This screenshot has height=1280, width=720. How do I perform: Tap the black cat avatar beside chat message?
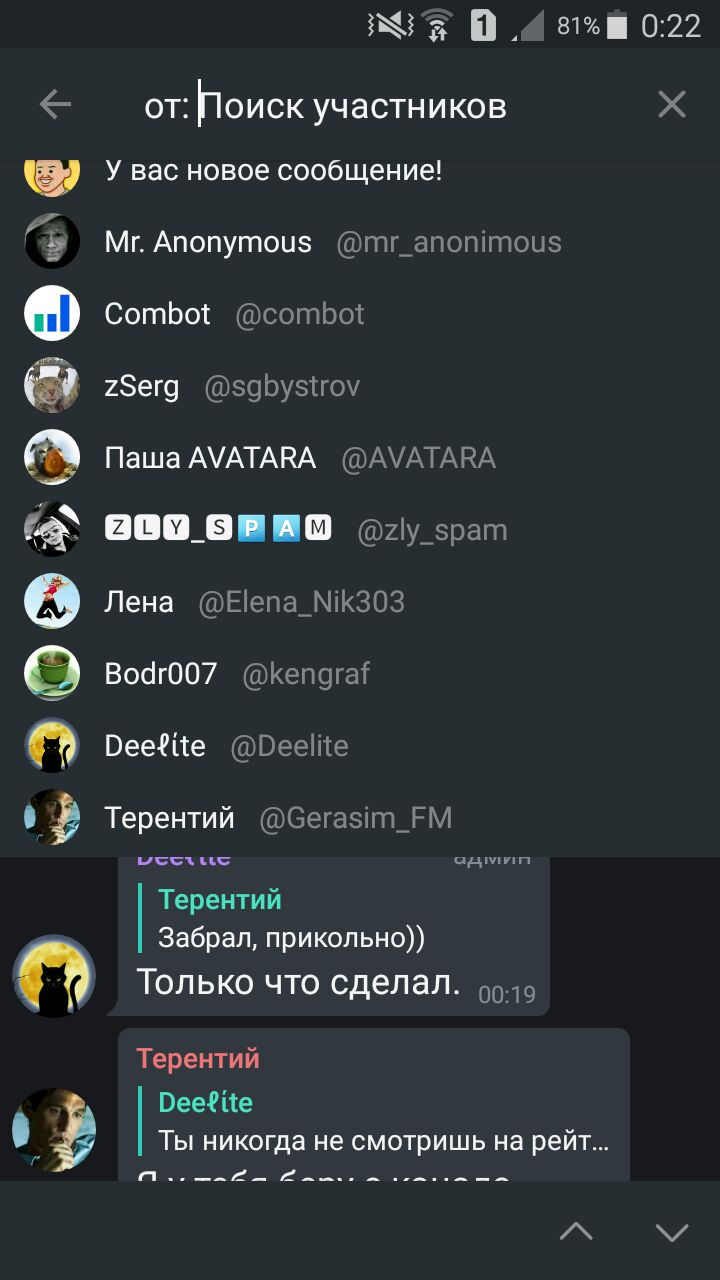pos(54,976)
